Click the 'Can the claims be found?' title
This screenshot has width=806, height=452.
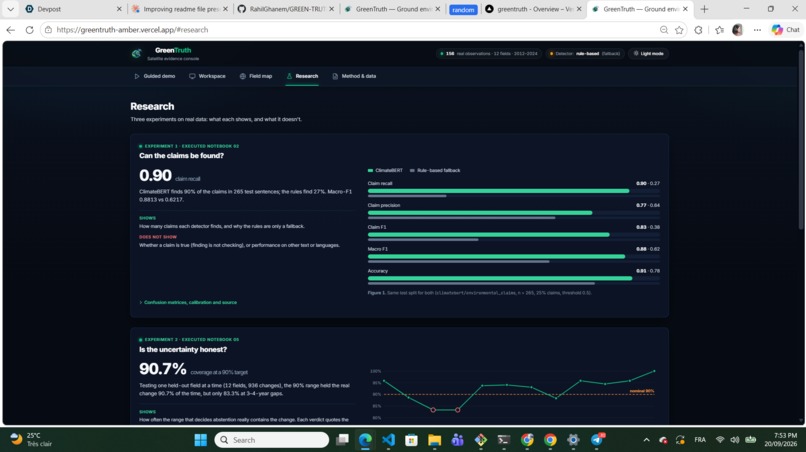[x=181, y=156]
